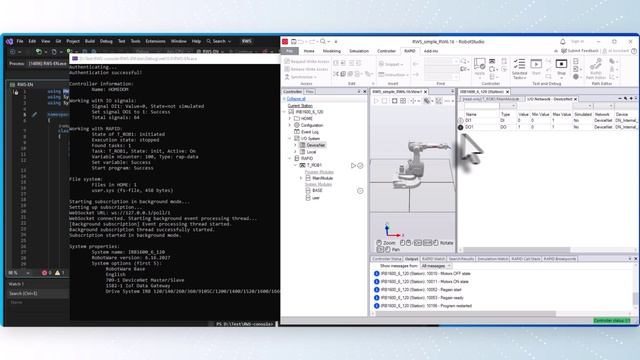Close the RWS_simple View1 tab

point(425,92)
